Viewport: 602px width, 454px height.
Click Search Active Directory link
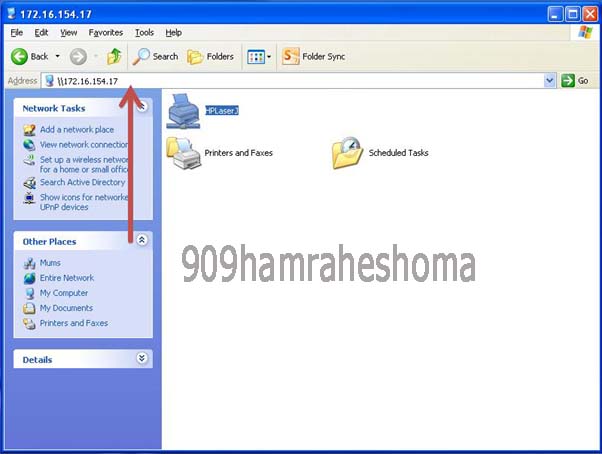tap(83, 182)
